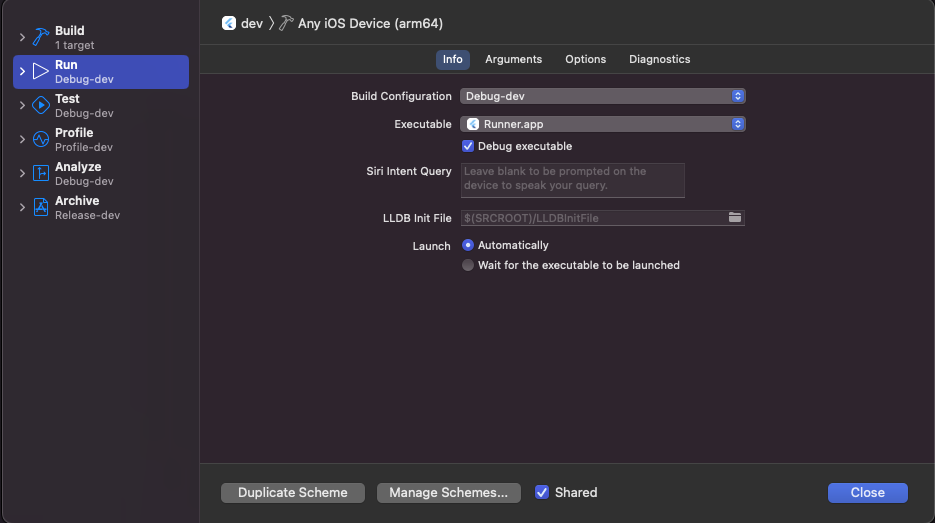The image size is (935, 523).
Task: Click the Flutter dev scheme icon in breadcrumb
Action: pyautogui.click(x=229, y=23)
